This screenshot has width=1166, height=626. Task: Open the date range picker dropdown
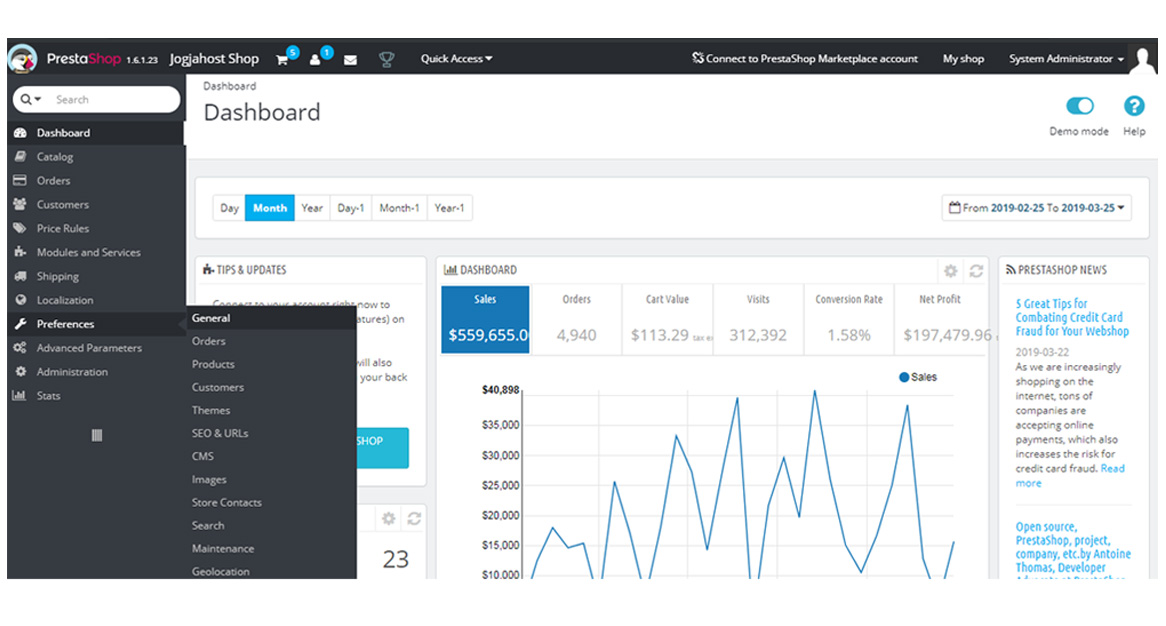pyautogui.click(x=1037, y=208)
